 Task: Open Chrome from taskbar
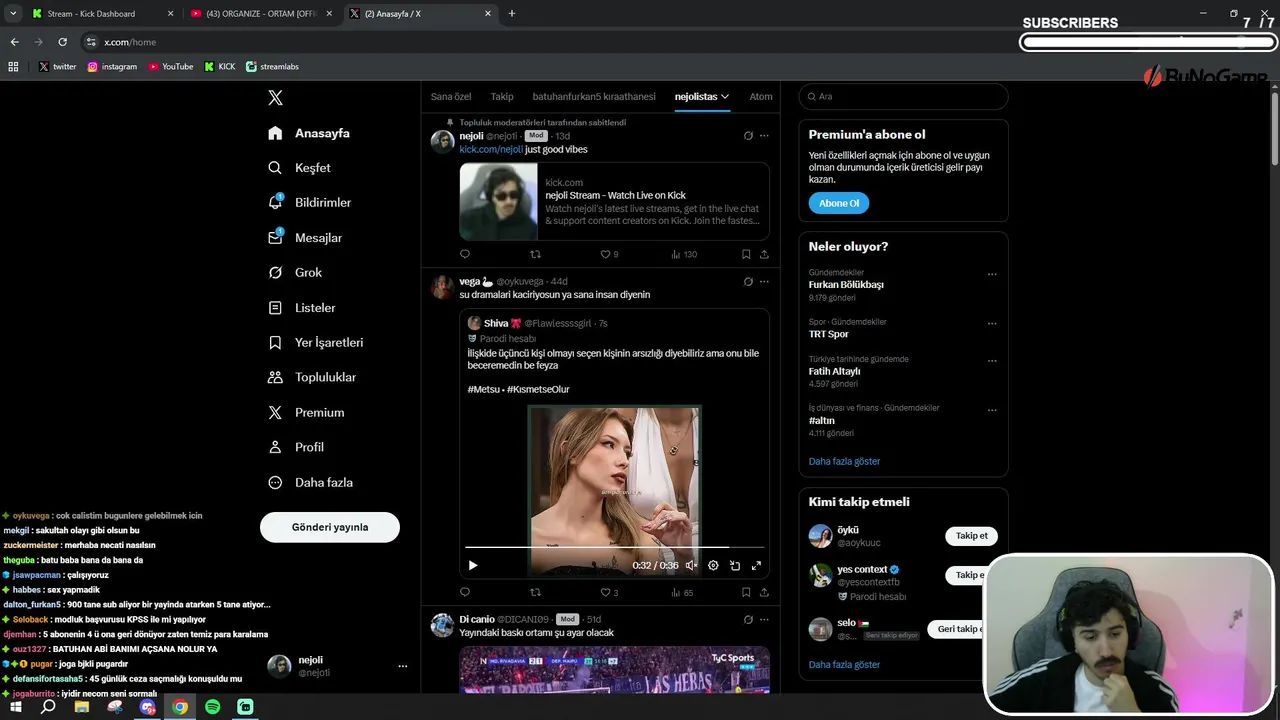click(x=180, y=707)
